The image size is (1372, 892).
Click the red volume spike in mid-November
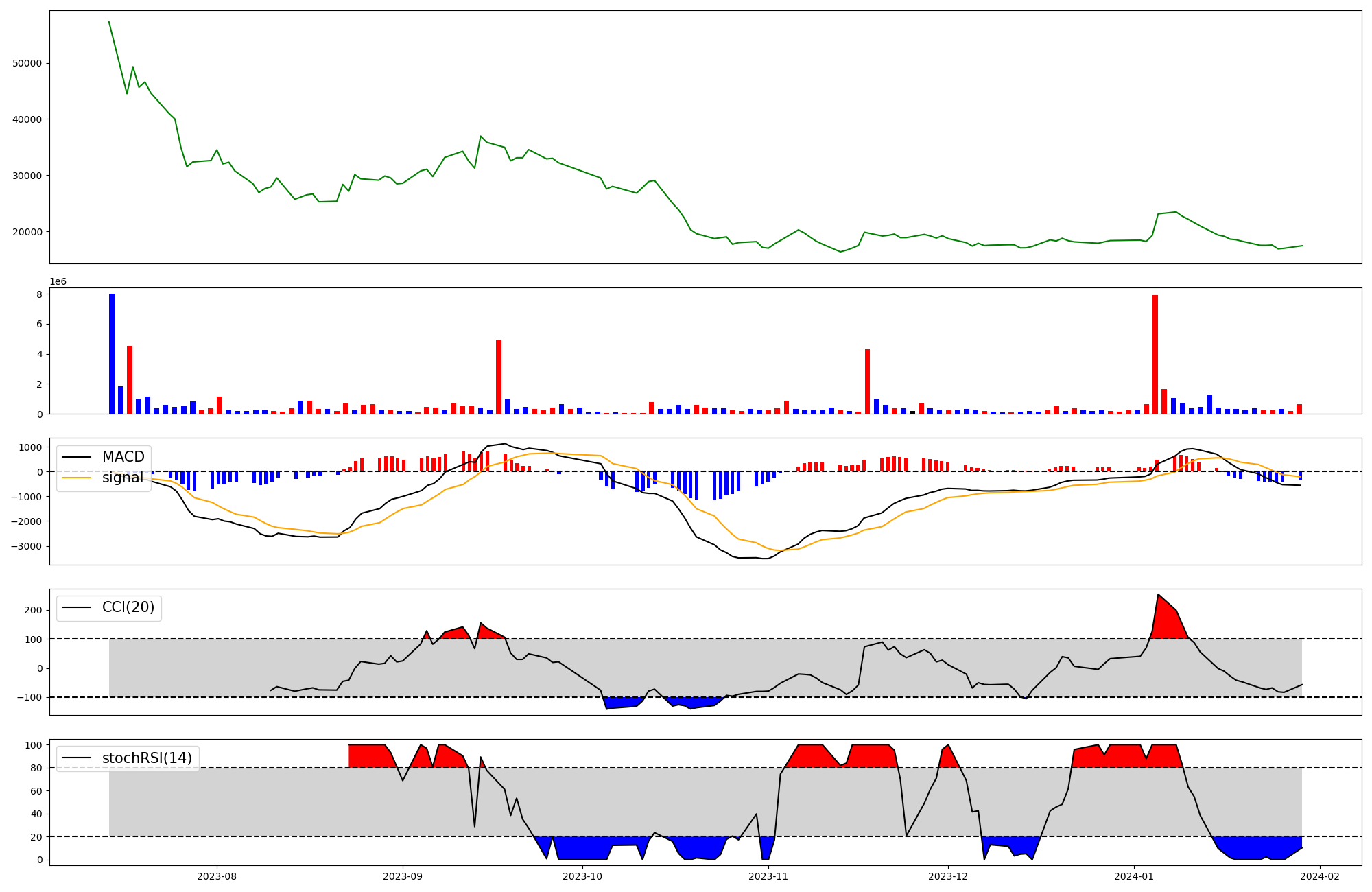(x=867, y=381)
